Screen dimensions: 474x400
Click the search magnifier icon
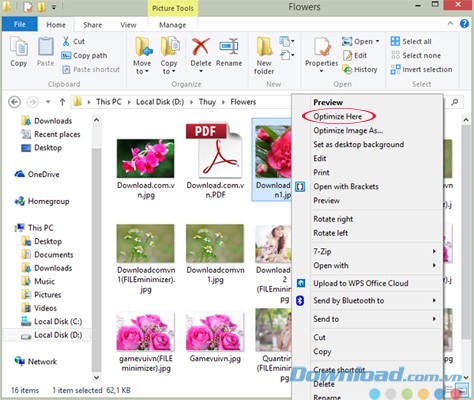point(455,102)
